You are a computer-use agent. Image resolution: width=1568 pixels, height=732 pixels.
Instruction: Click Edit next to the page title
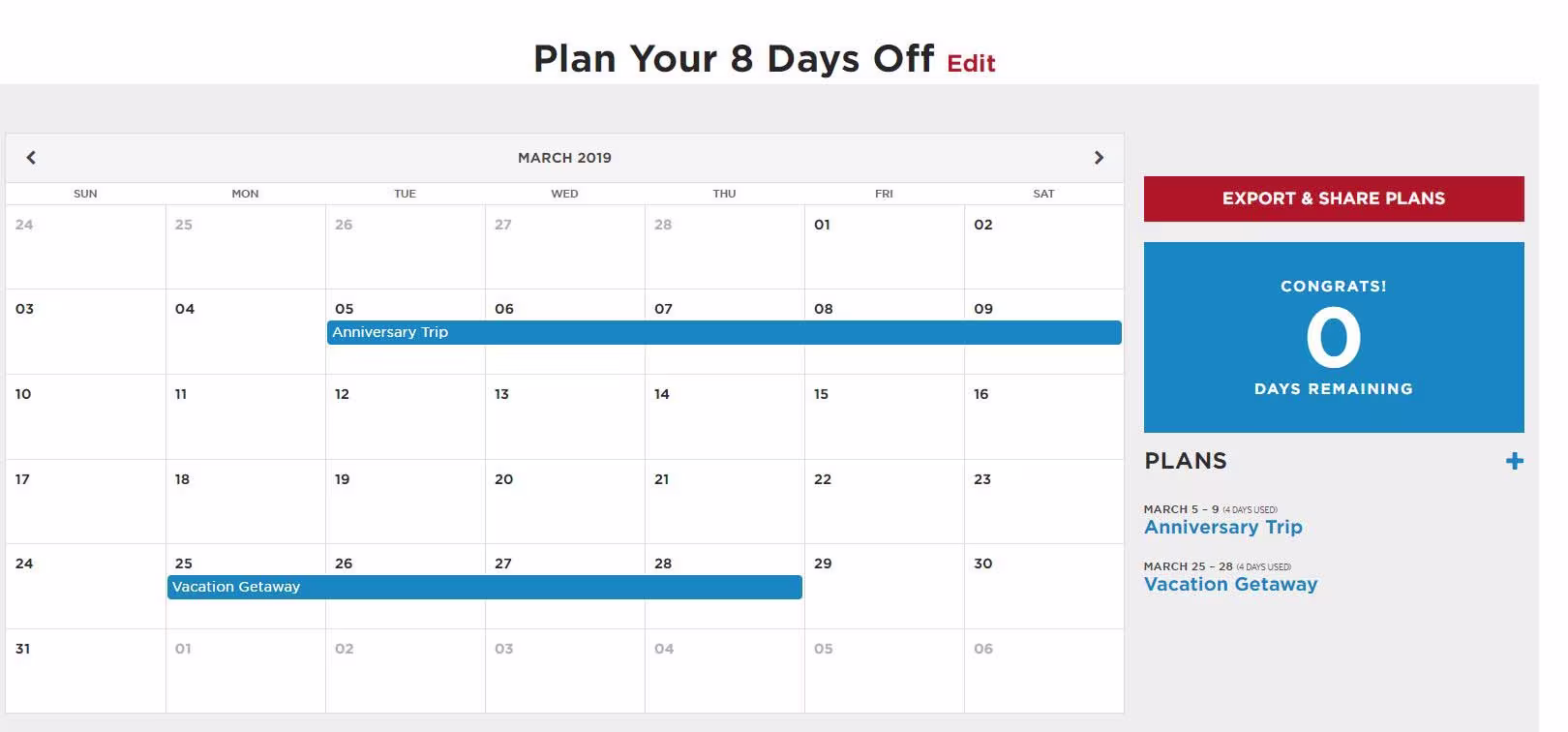tap(971, 64)
